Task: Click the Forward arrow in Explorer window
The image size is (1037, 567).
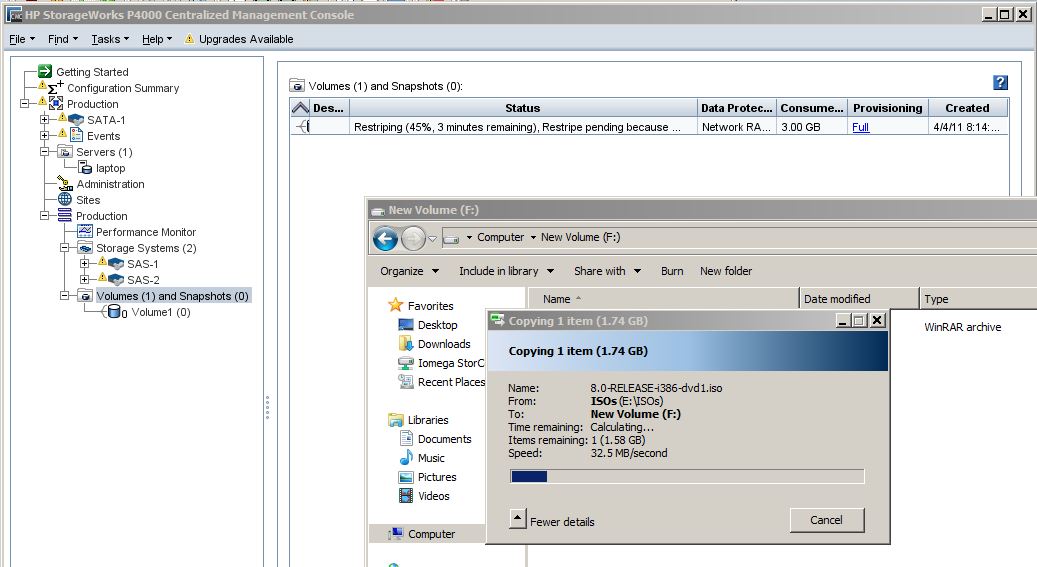Action: tap(413, 238)
